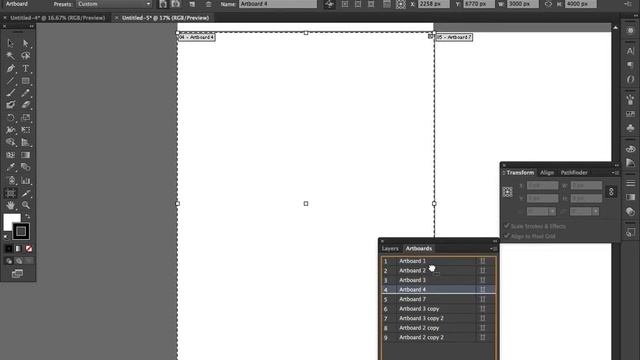
Task: Toggle Show Cross Hairs in control bar
Action: (358, 4)
